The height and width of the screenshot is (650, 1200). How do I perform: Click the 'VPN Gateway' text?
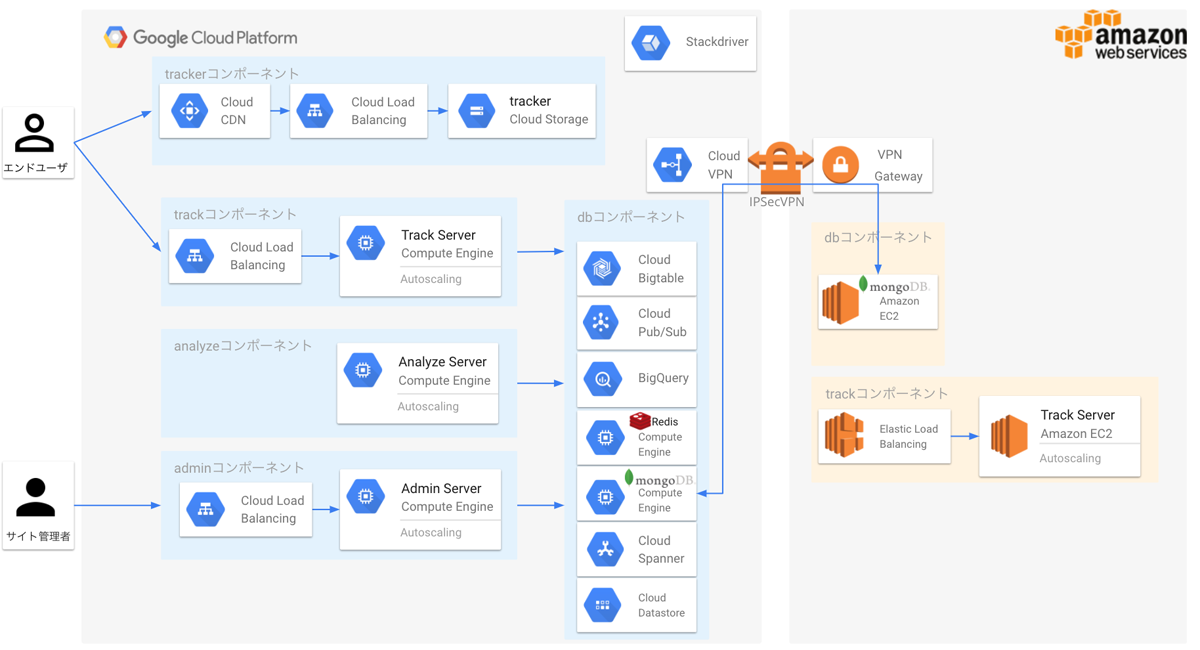[x=898, y=165]
